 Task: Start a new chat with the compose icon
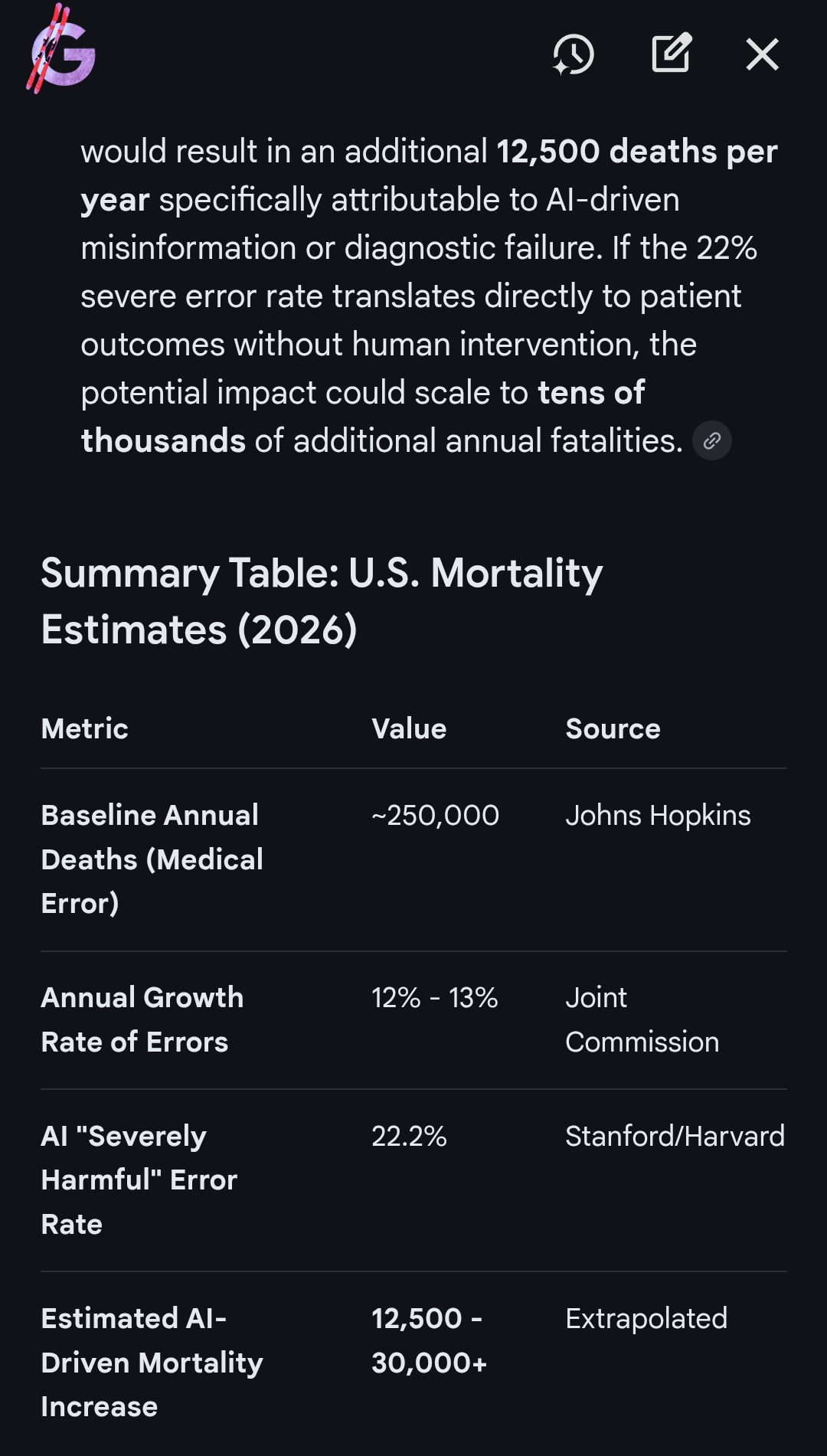coord(672,54)
